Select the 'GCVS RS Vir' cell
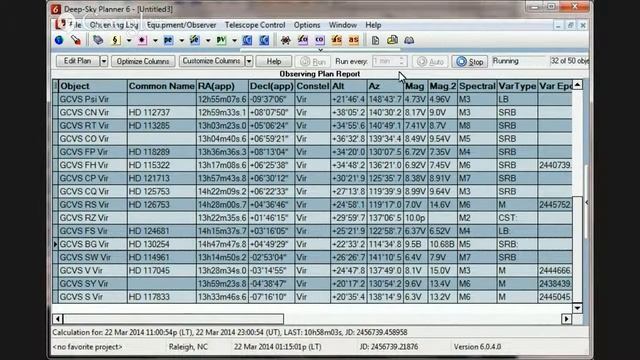Image resolution: width=640 pixels, height=360 pixels. click(x=93, y=204)
